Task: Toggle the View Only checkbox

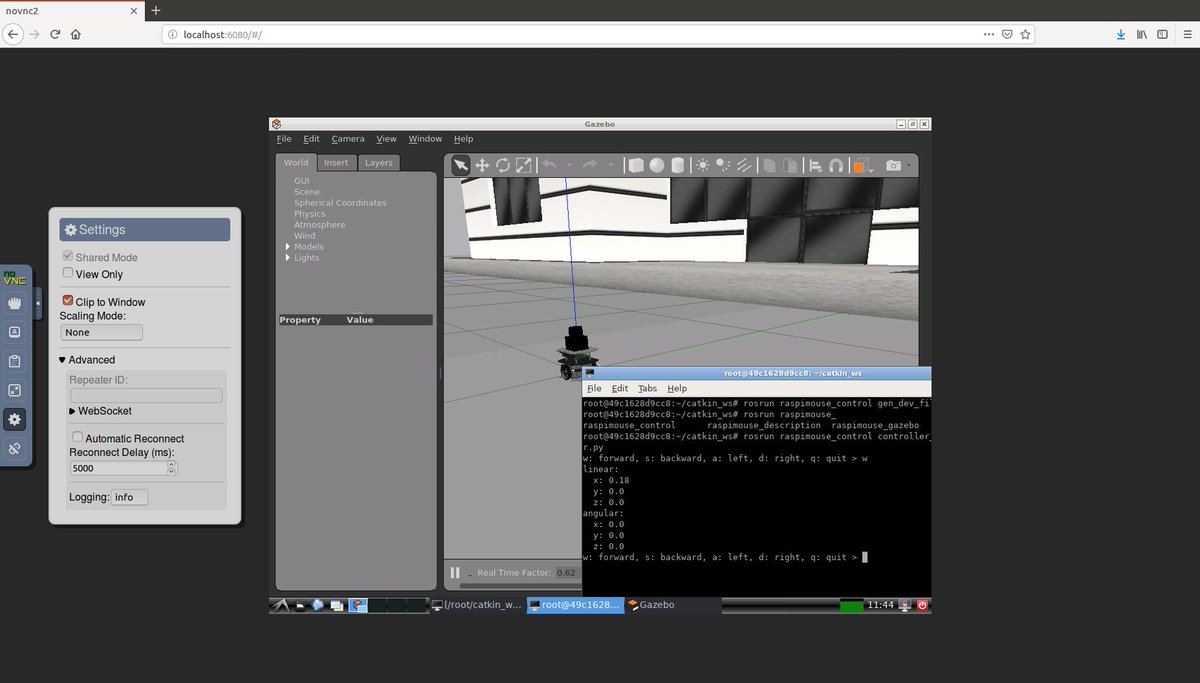Action: tap(68, 273)
